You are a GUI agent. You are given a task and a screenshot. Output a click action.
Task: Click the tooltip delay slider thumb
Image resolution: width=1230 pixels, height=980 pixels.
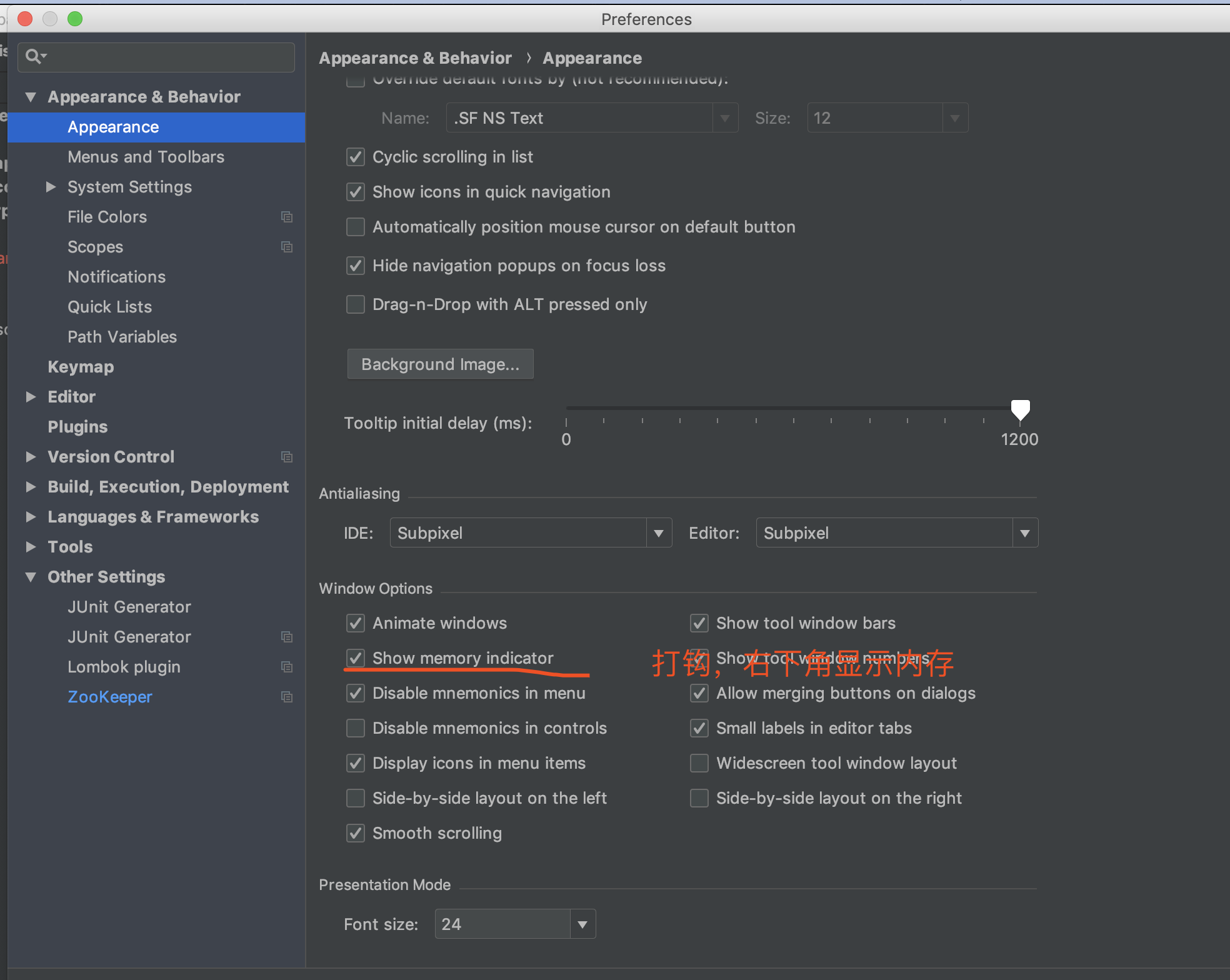click(1020, 409)
